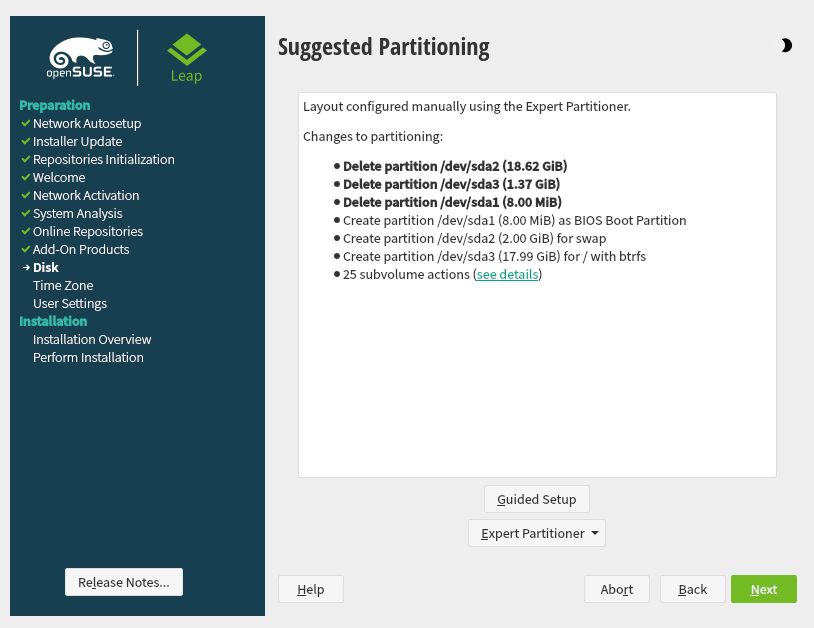
Task: Select the User Settings step
Action: pos(69,303)
